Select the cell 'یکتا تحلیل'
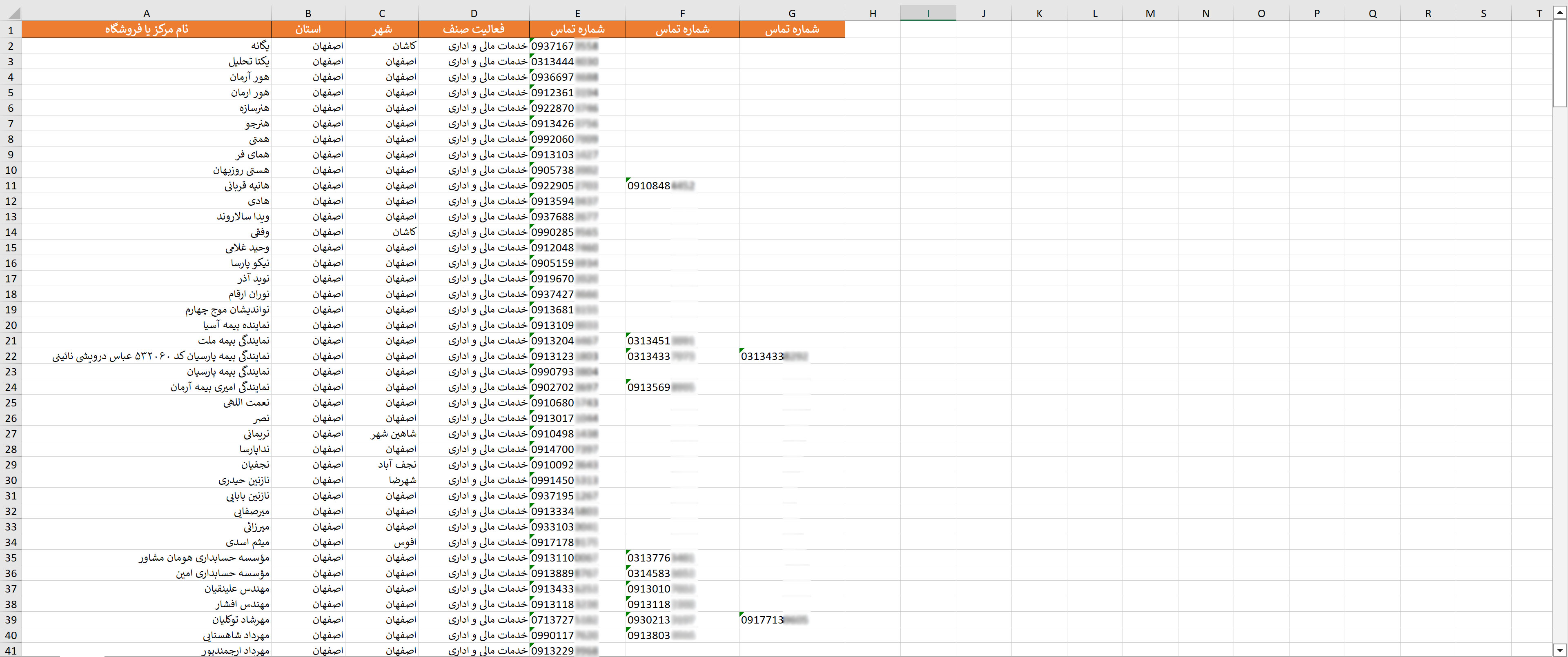Image resolution: width=1568 pixels, height=657 pixels. [146, 62]
